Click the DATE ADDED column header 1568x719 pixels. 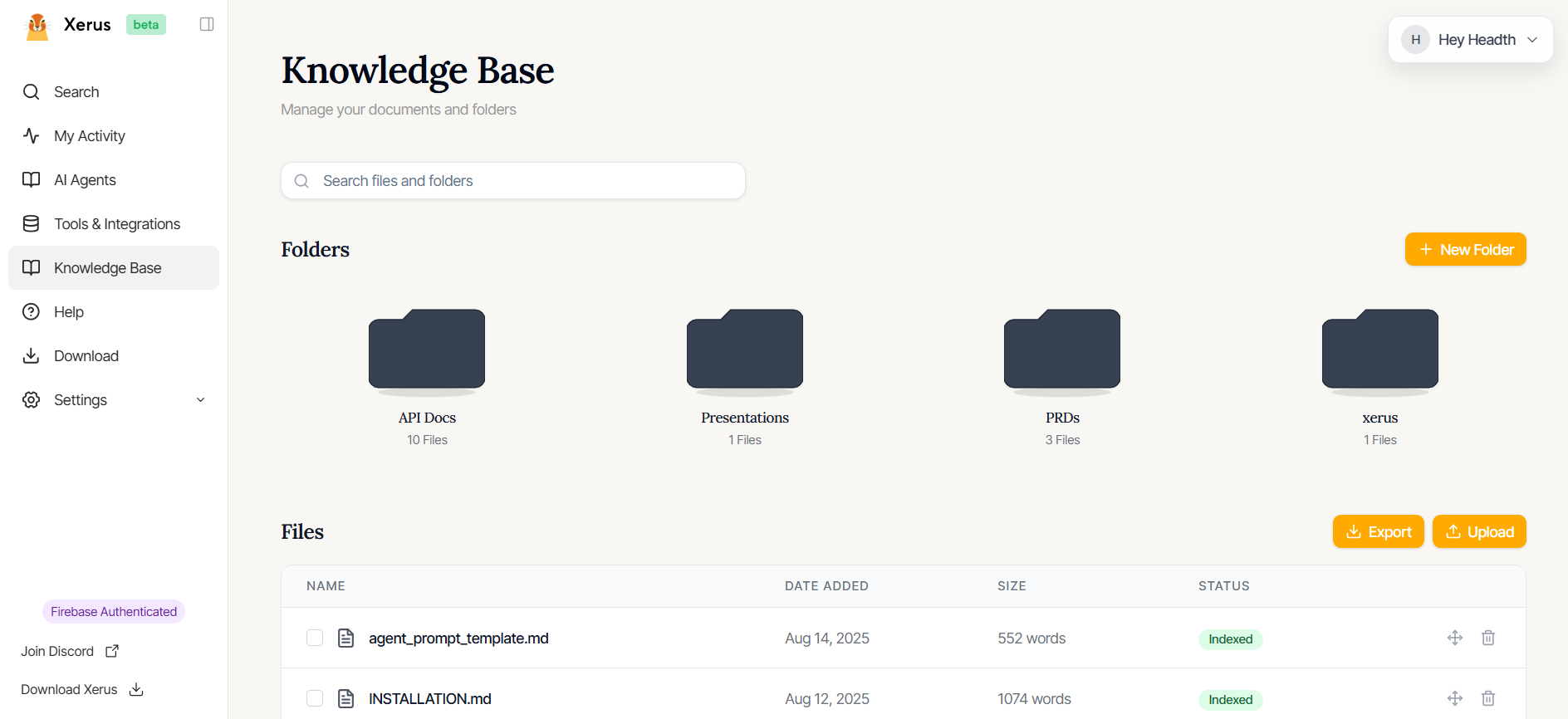click(826, 586)
